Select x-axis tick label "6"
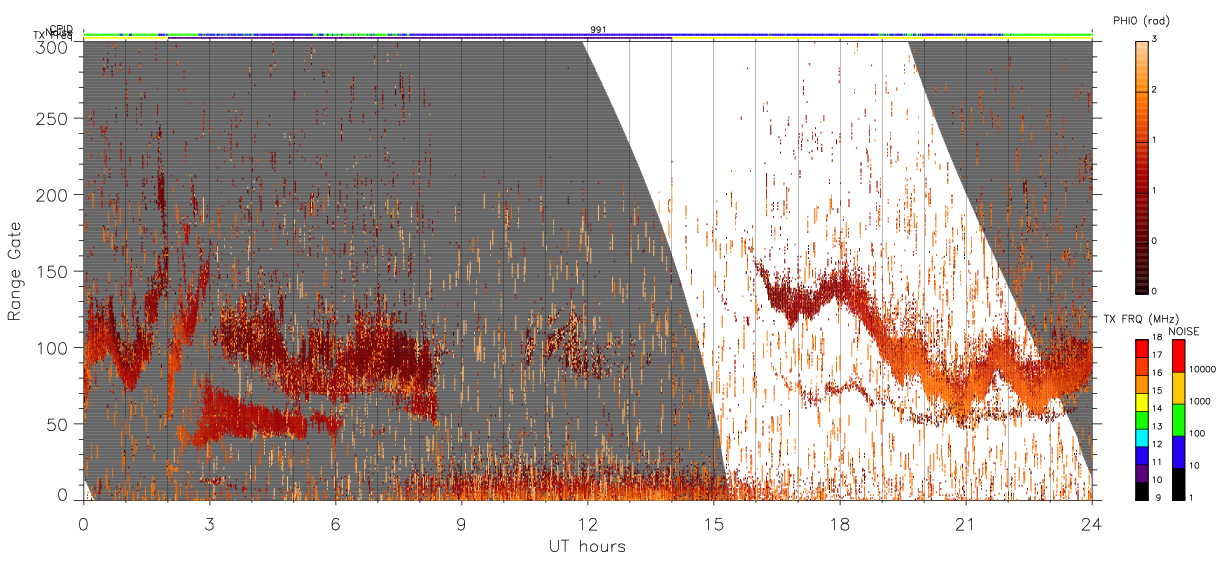Viewport: 1228px width, 567px height. coord(335,523)
